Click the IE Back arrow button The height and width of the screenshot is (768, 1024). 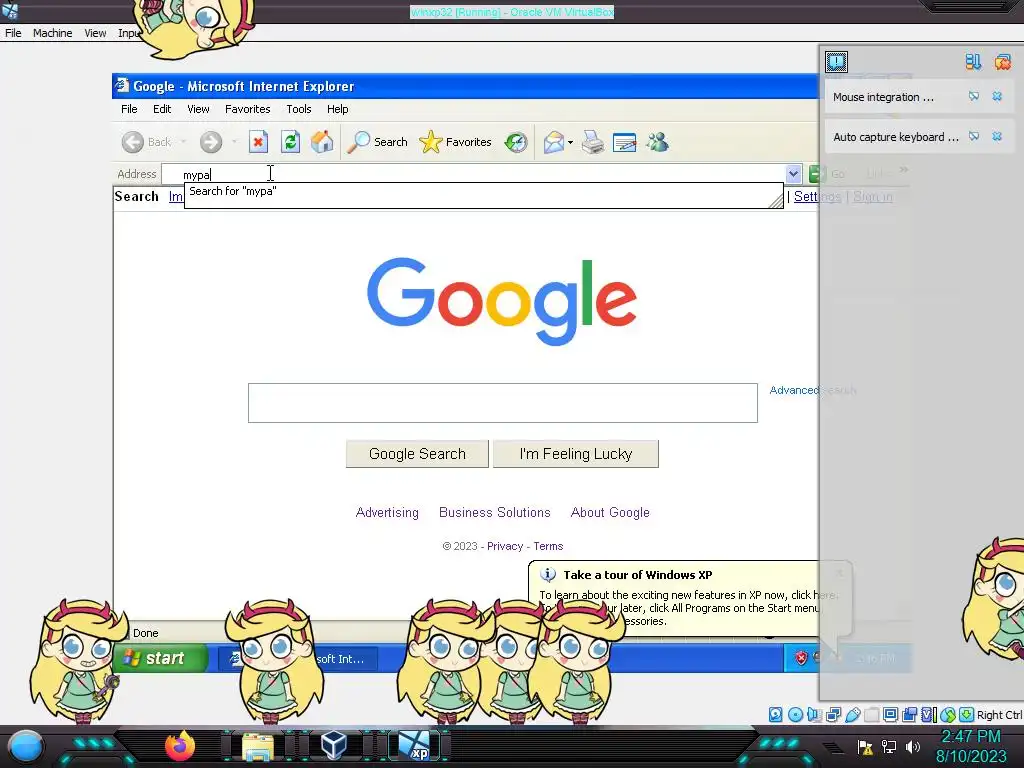pyautogui.click(x=133, y=142)
